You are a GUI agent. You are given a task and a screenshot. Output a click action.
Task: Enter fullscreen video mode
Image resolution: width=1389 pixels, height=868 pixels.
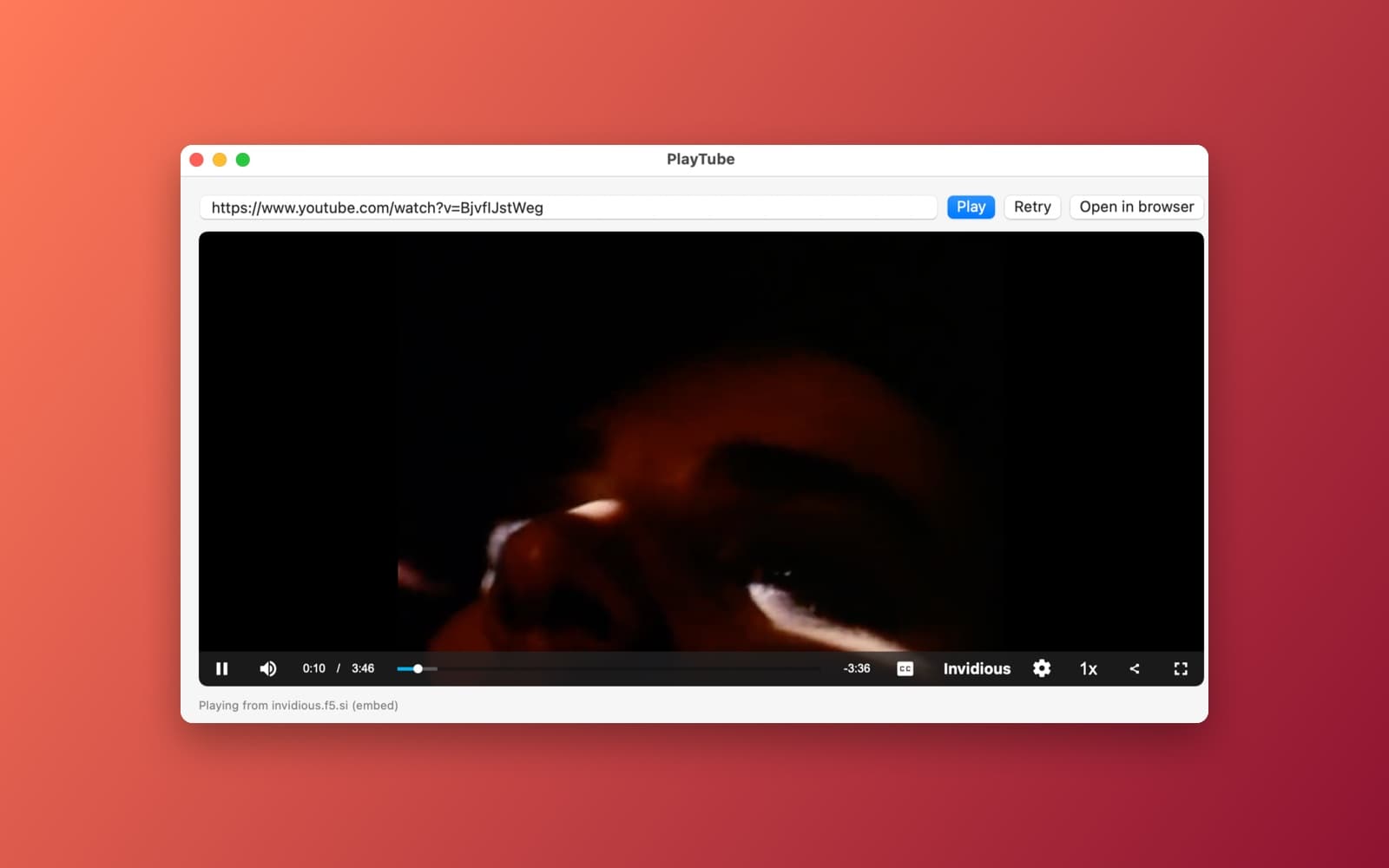tap(1181, 668)
